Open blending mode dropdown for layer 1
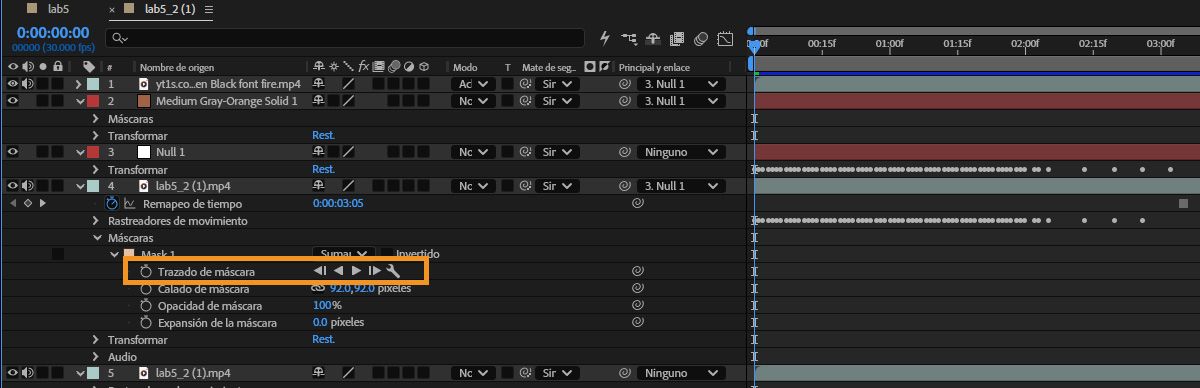This screenshot has height=388, width=1200. coord(473,84)
